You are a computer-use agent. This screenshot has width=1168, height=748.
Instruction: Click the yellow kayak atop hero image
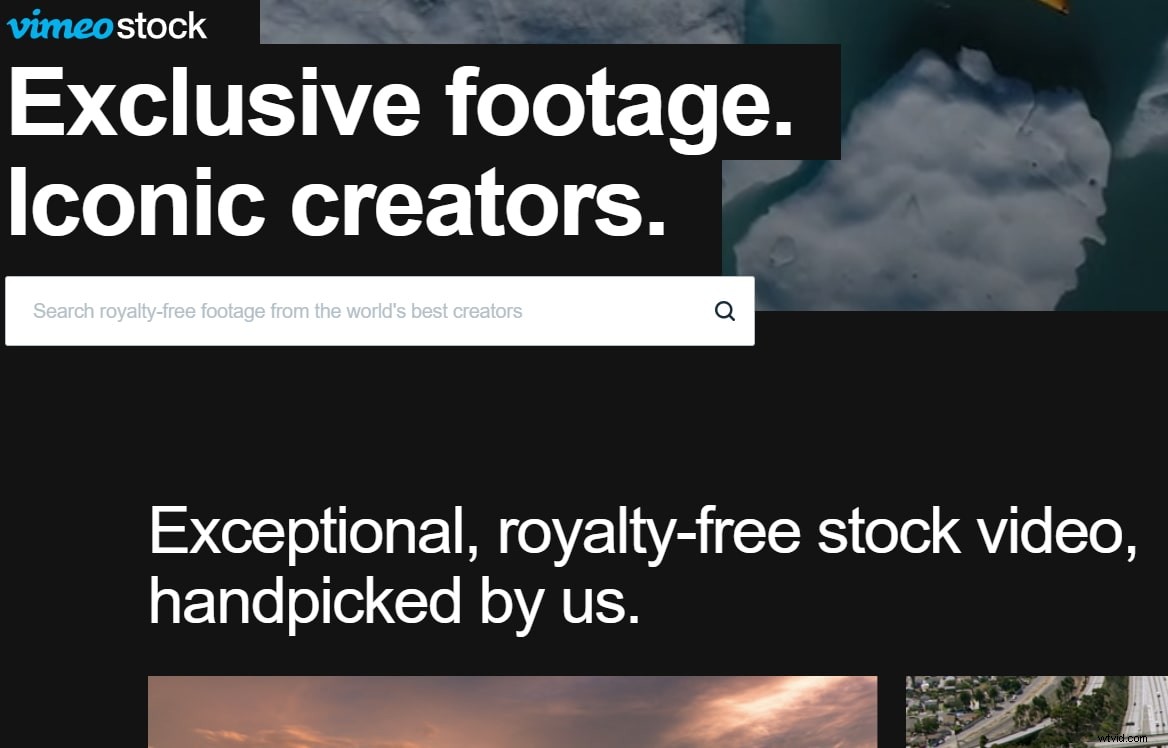tap(1053, 5)
